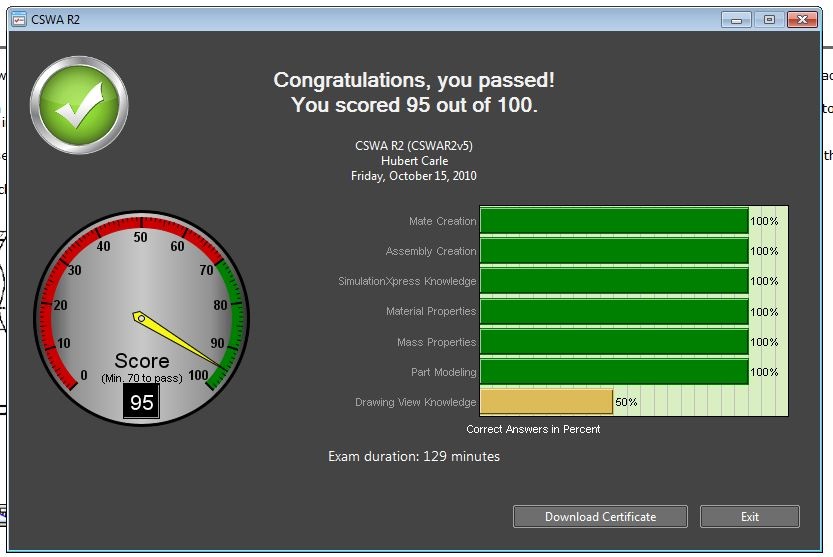Click the green checkmark pass icon

tap(79, 105)
